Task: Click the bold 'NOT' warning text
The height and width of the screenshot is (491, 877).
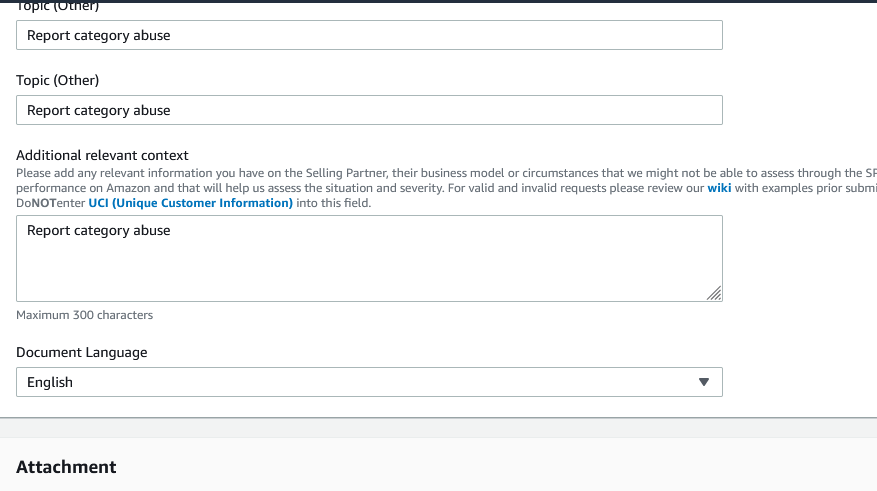Action: point(42,203)
